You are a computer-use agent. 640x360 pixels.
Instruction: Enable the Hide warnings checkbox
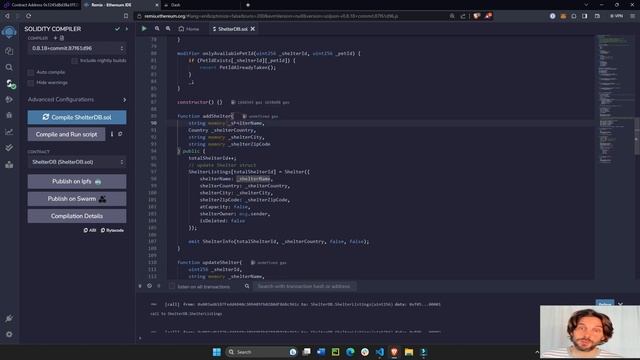31,83
